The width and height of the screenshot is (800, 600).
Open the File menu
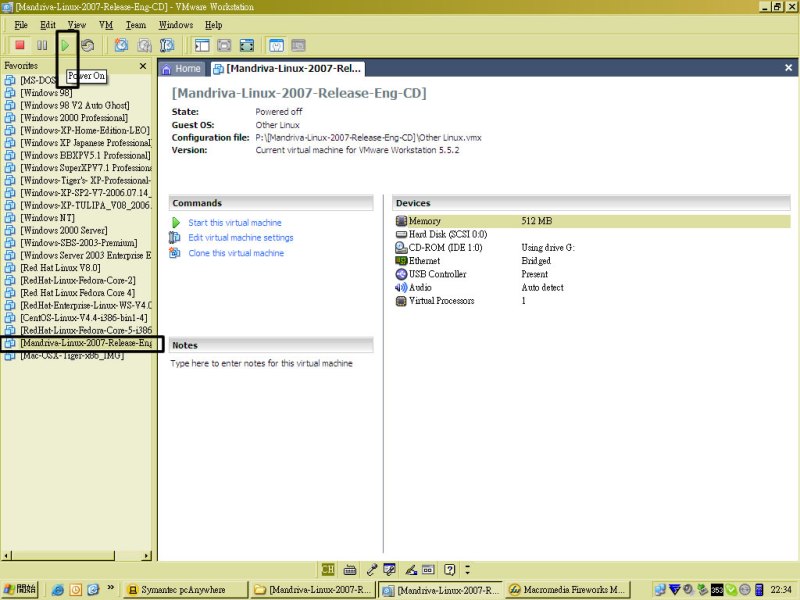(21, 25)
